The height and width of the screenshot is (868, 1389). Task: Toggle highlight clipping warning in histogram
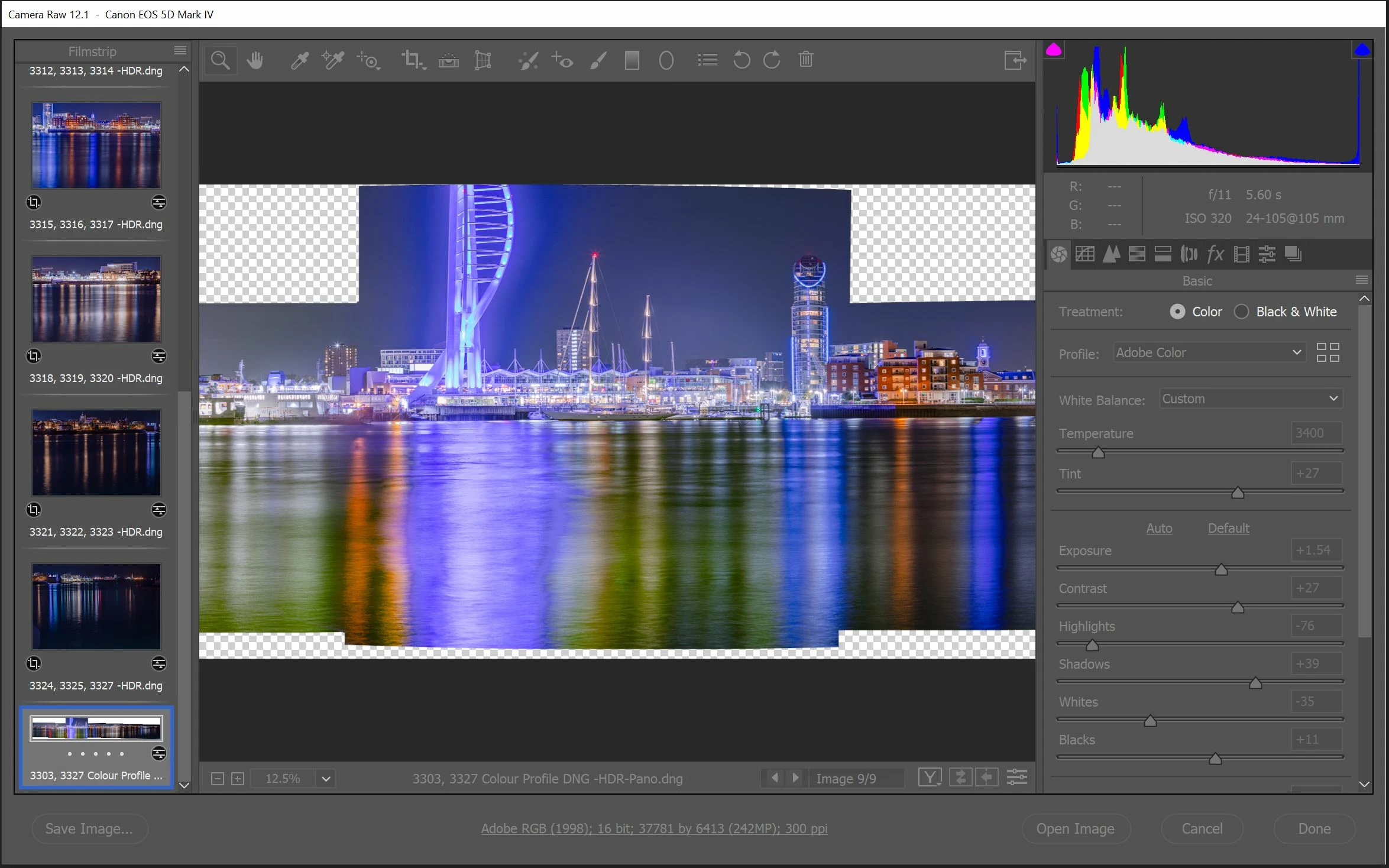[1362, 51]
